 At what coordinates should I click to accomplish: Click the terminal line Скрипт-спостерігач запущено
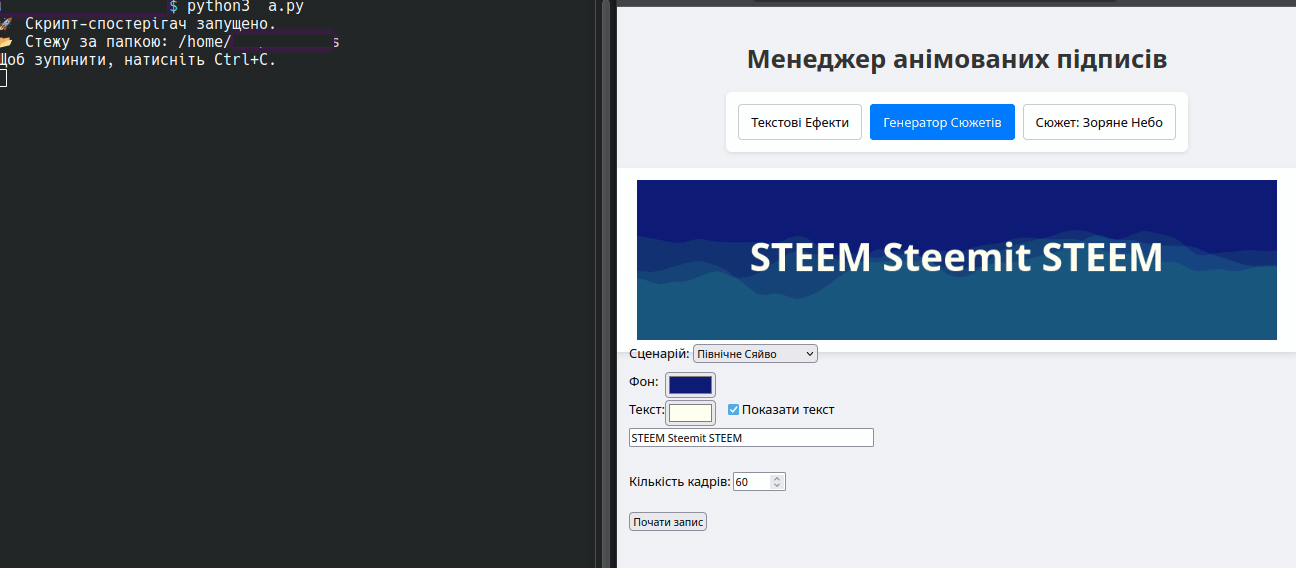150,24
